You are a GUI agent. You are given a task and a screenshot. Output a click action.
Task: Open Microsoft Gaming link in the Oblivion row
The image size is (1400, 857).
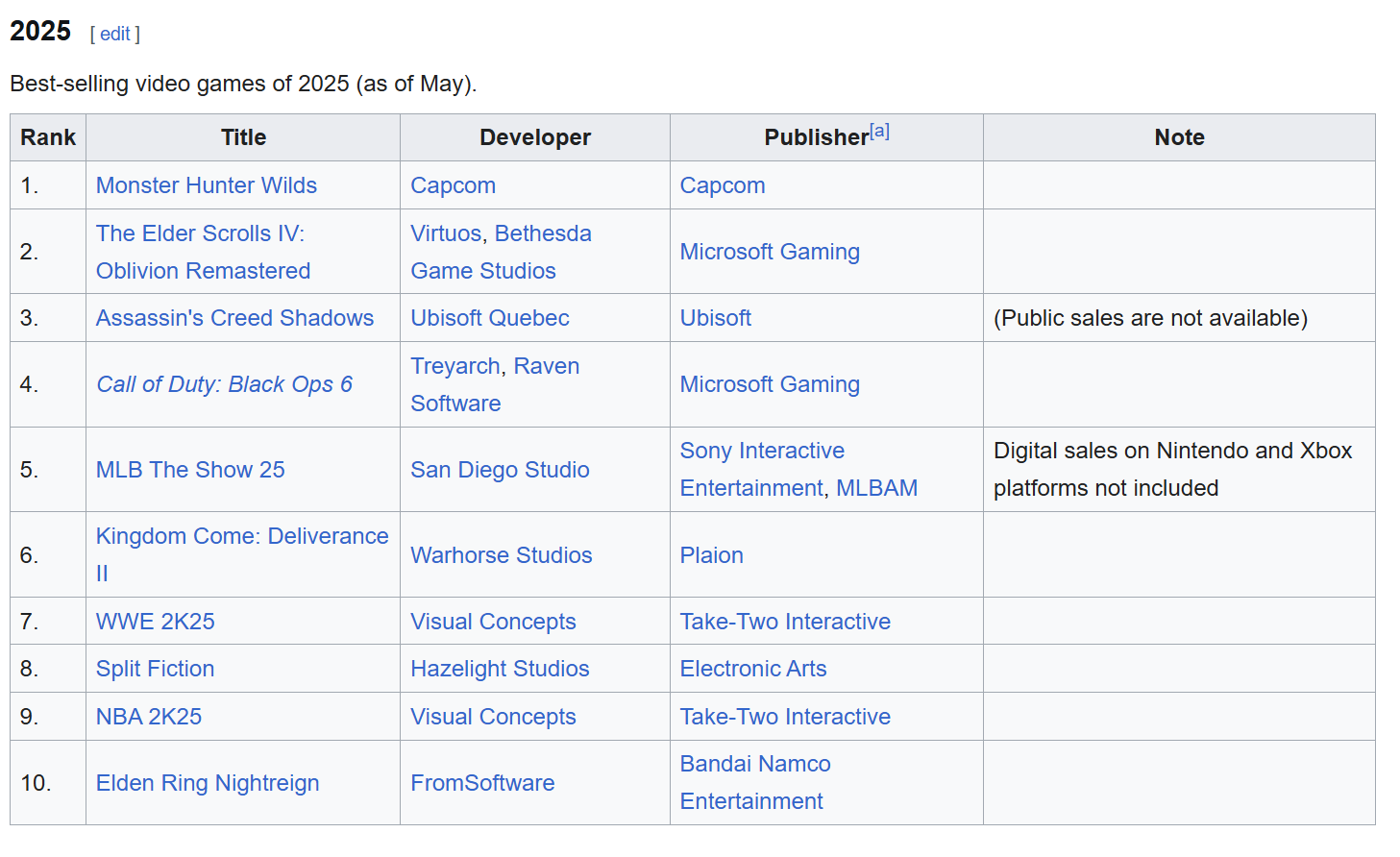(x=770, y=252)
